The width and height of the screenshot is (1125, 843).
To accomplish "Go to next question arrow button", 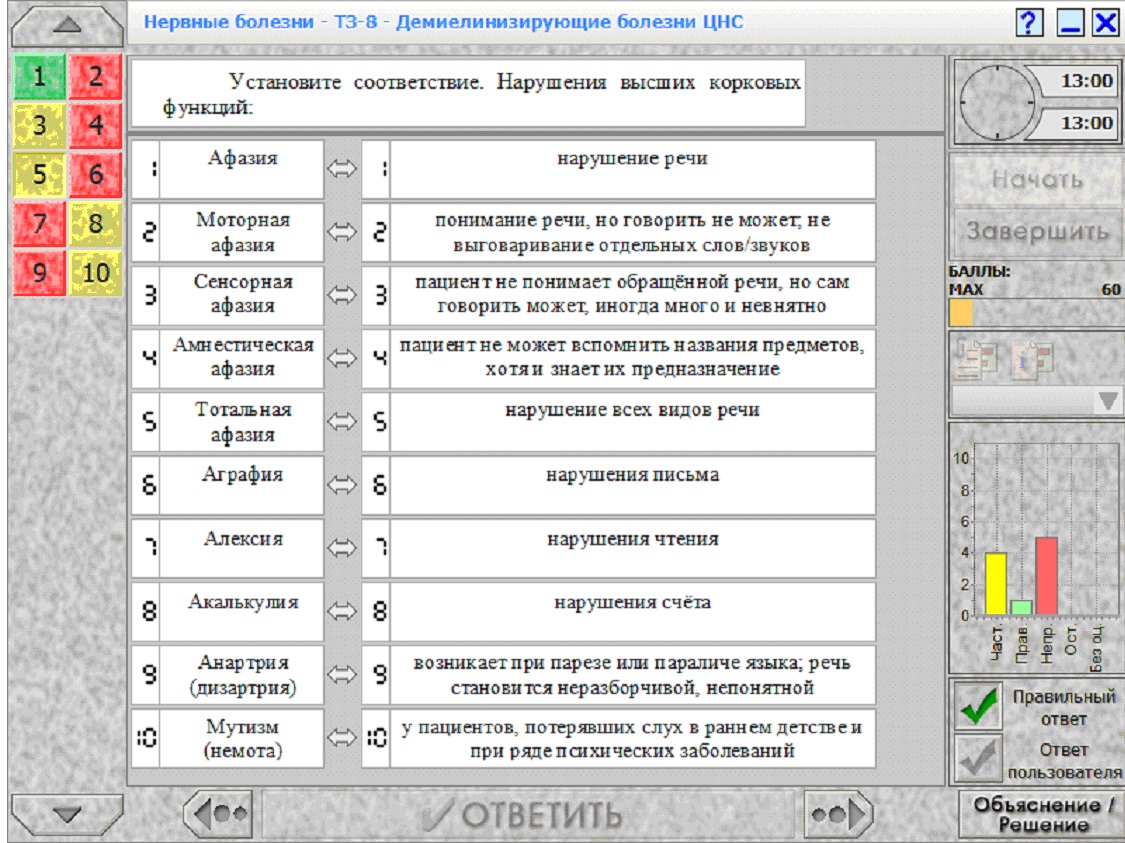I will (837, 814).
